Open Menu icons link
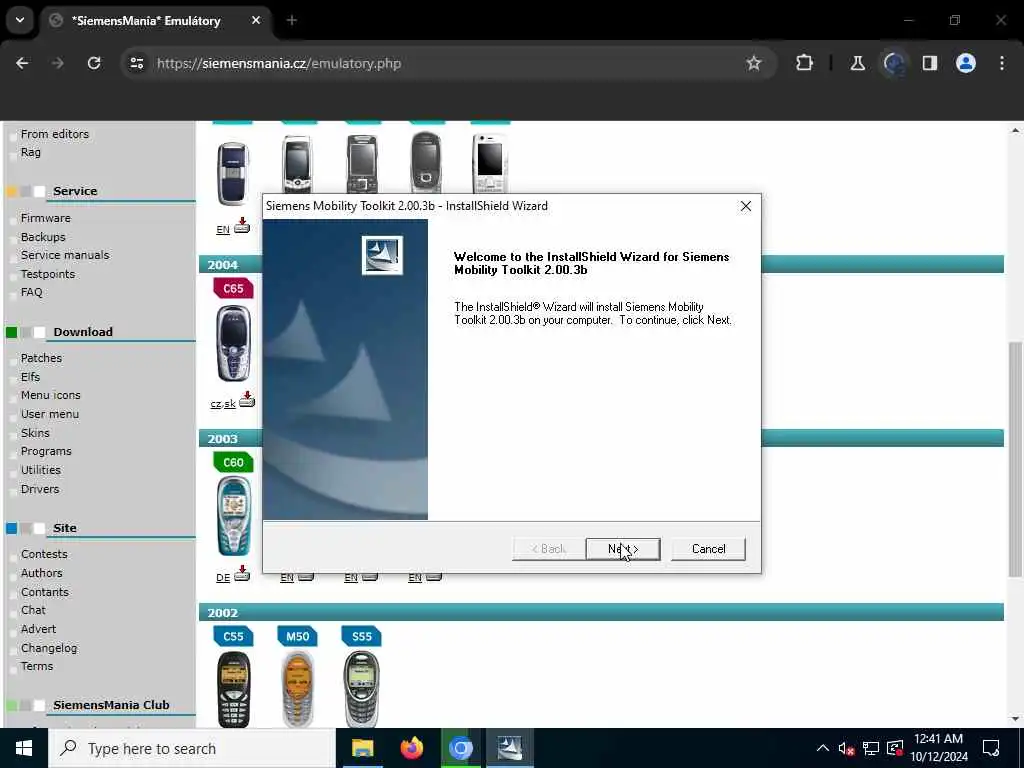This screenshot has width=1024, height=768. click(50, 395)
